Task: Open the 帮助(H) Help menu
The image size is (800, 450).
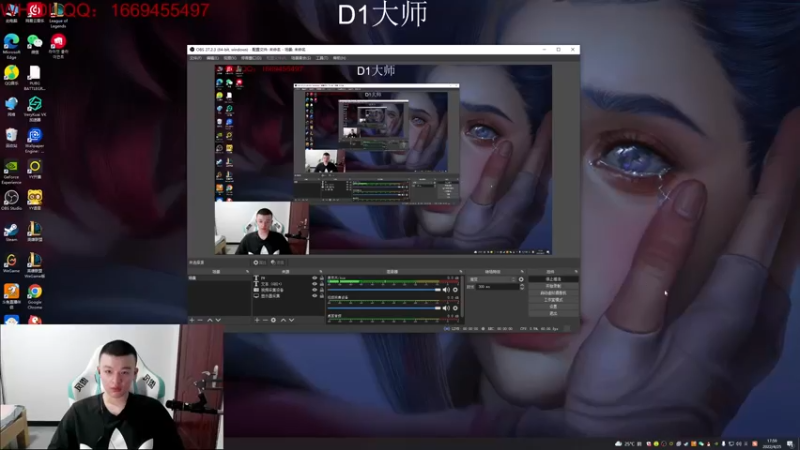Action: coord(339,58)
